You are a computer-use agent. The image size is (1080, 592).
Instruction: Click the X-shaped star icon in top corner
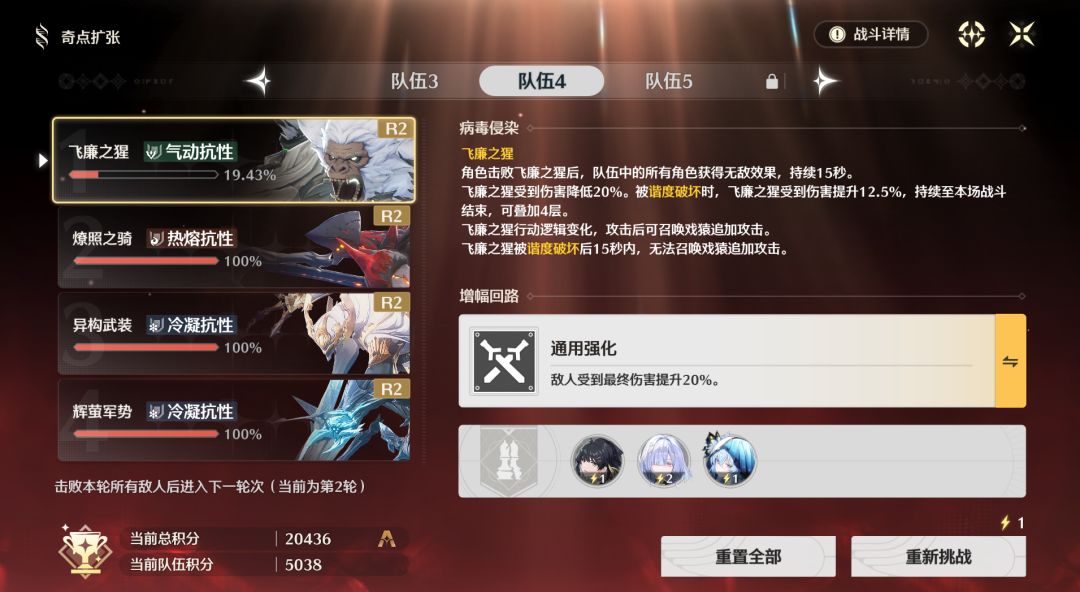(1022, 34)
